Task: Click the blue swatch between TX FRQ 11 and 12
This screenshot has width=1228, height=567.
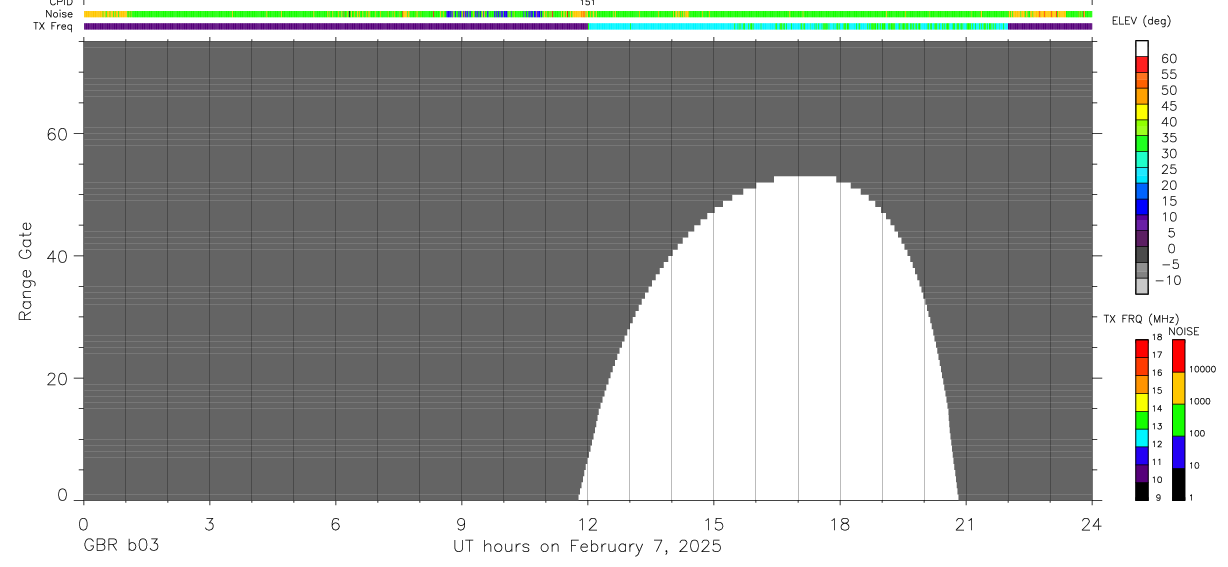Action: click(x=1142, y=455)
